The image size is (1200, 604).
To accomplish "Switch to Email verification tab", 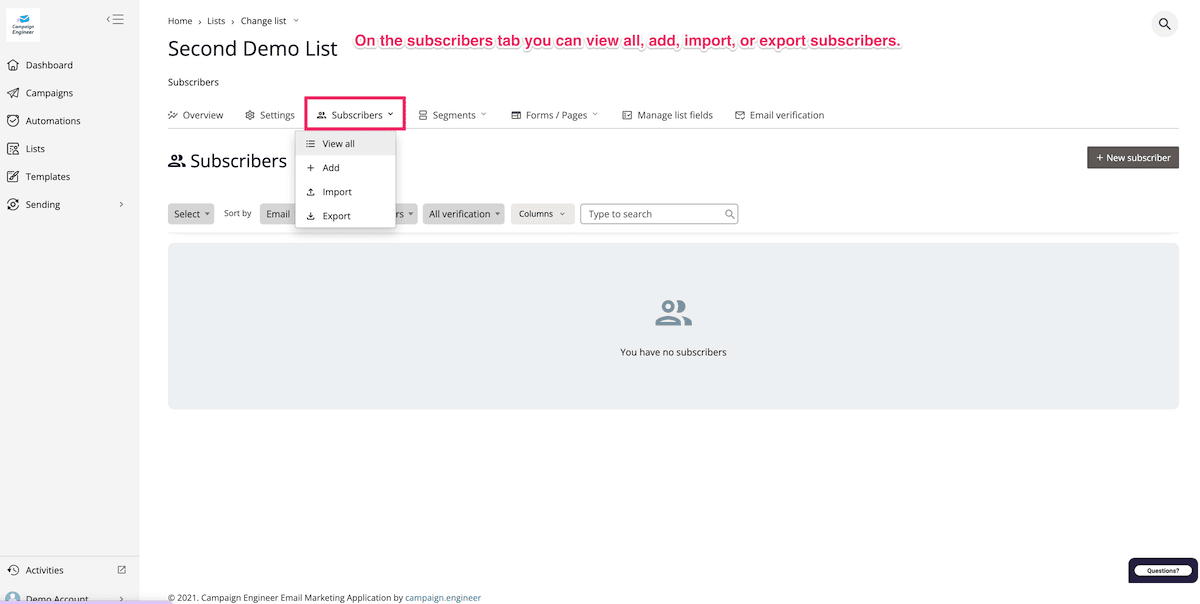I will pyautogui.click(x=779, y=115).
